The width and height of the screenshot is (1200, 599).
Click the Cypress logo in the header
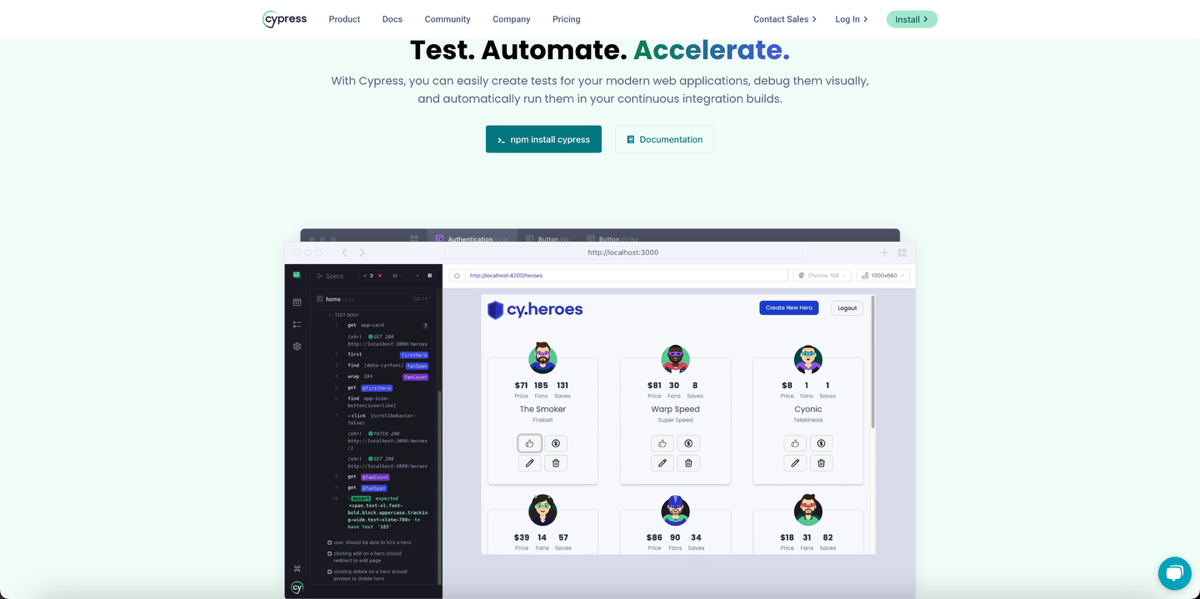(285, 19)
